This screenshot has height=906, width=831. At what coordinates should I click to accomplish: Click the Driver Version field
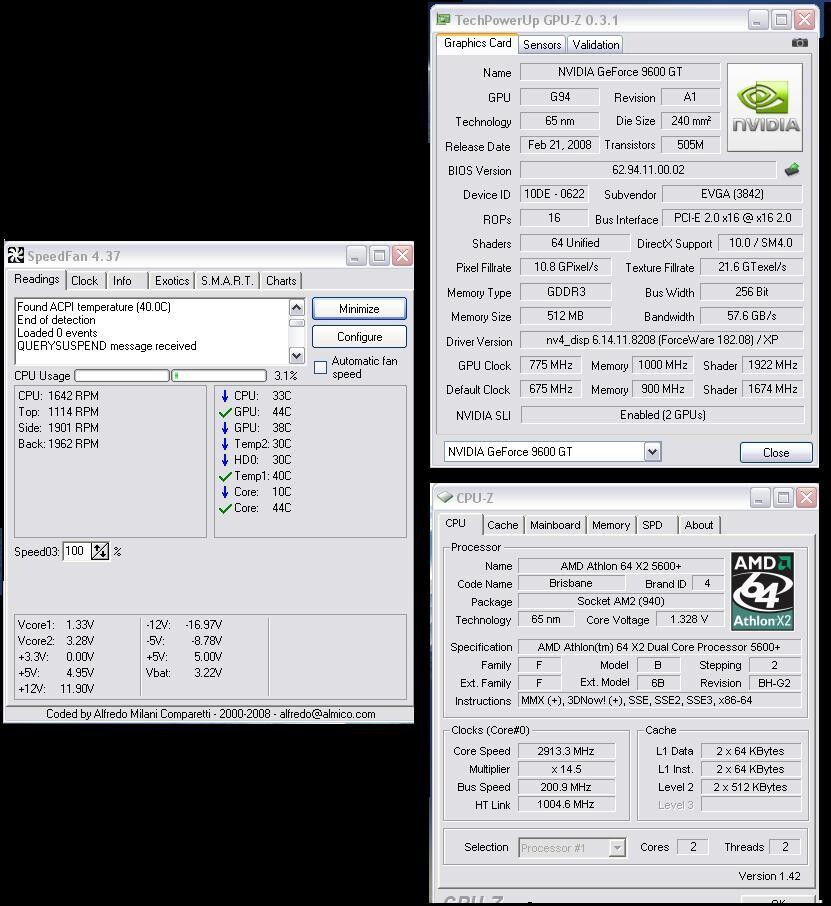[662, 340]
